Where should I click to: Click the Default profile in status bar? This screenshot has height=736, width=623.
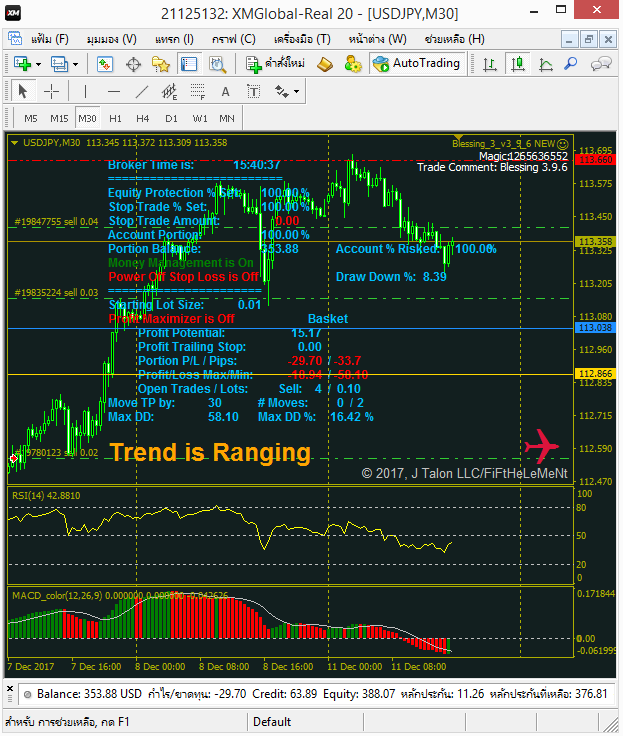[272, 722]
